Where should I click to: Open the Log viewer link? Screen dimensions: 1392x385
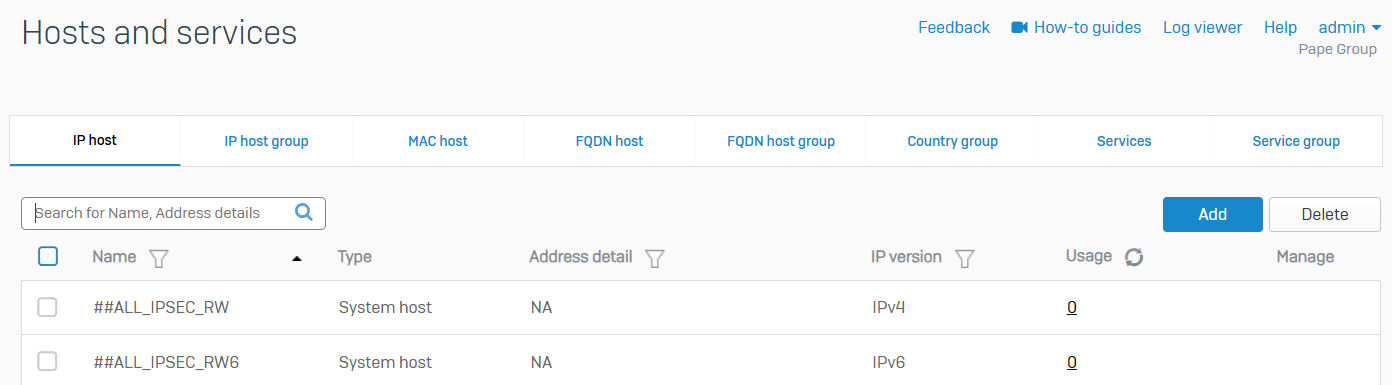[x=1203, y=27]
